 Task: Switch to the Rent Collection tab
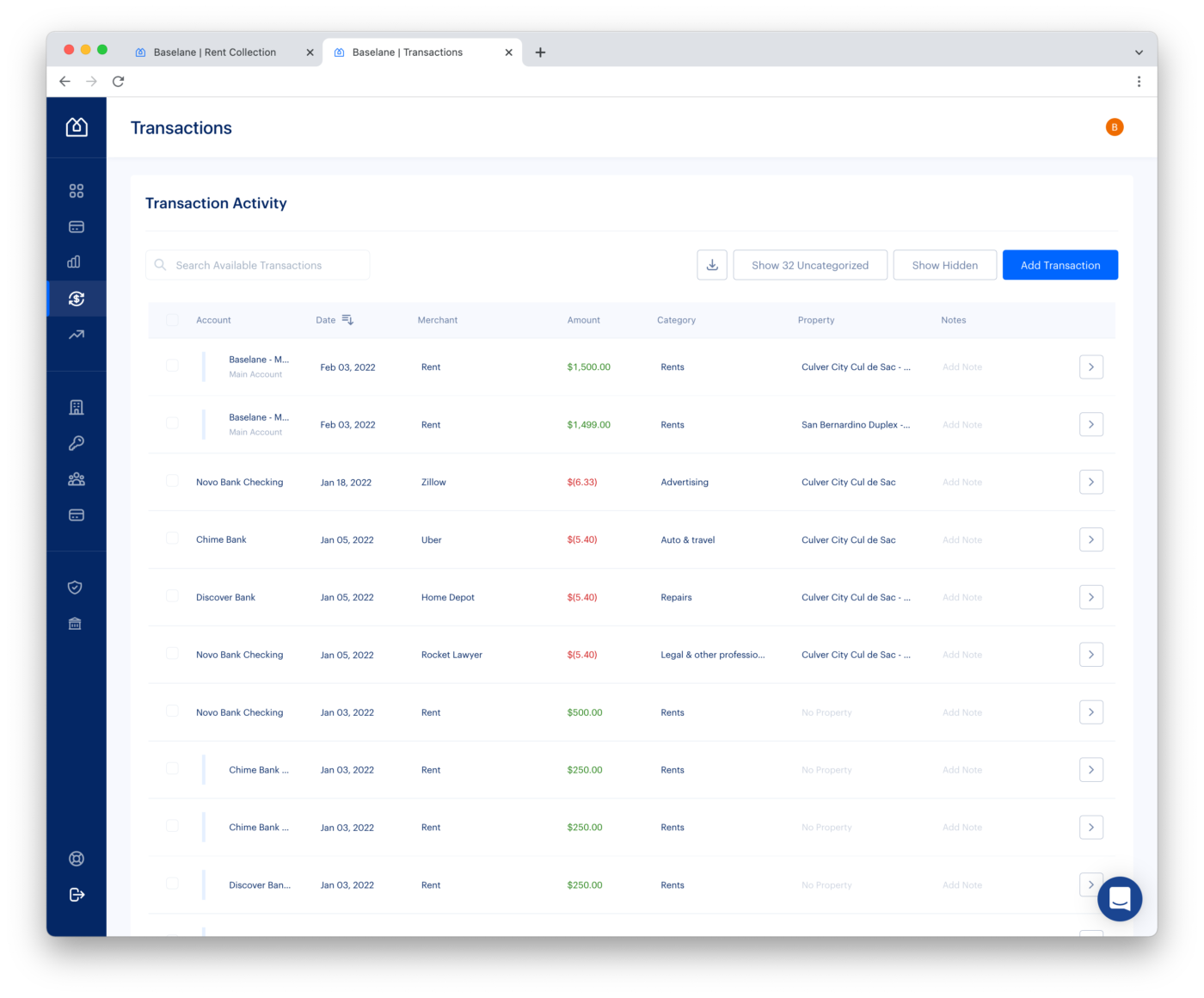213,52
